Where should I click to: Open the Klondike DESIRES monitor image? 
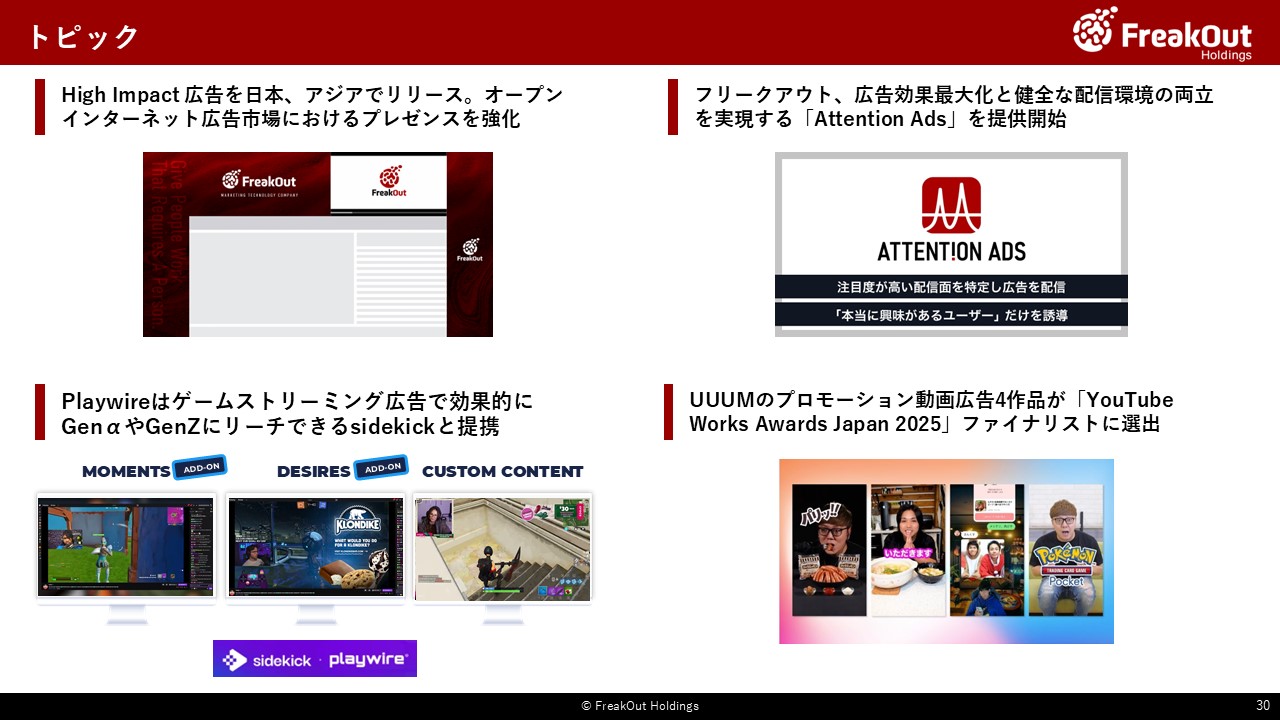(315, 548)
